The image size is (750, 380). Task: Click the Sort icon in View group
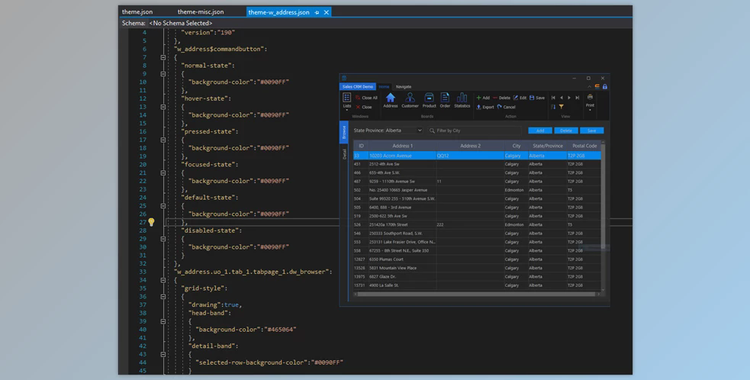click(x=553, y=107)
